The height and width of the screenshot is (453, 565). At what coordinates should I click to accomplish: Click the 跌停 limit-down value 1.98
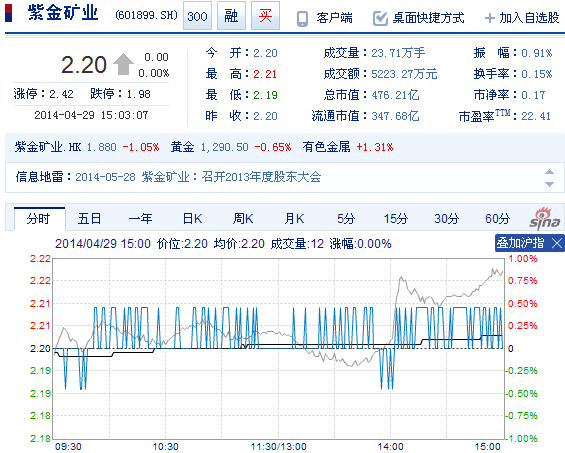[x=139, y=94]
